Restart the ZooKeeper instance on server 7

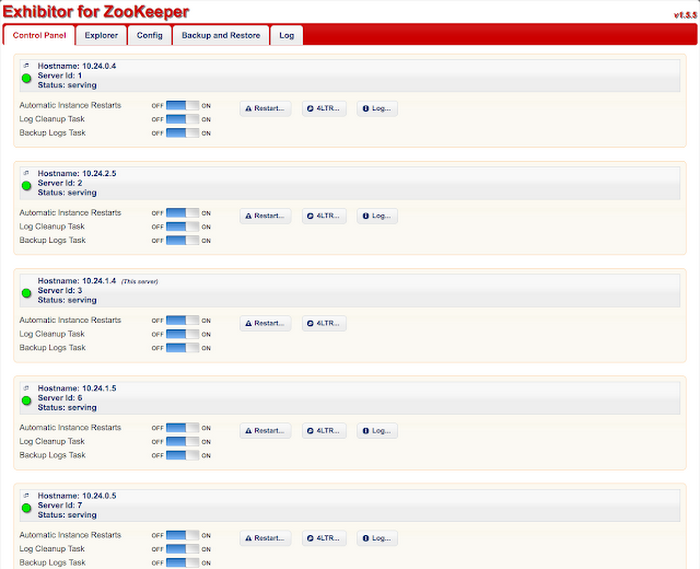[265, 538]
